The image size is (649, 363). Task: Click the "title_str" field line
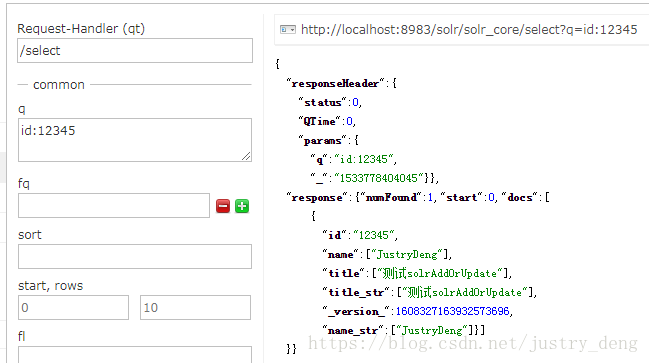(430, 292)
